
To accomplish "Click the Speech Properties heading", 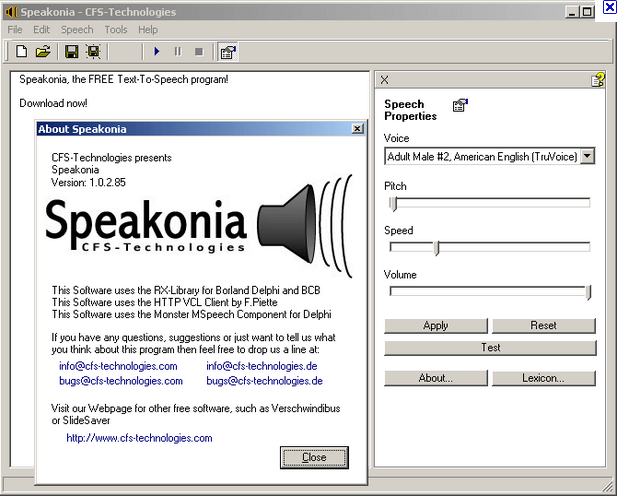I will 410,110.
